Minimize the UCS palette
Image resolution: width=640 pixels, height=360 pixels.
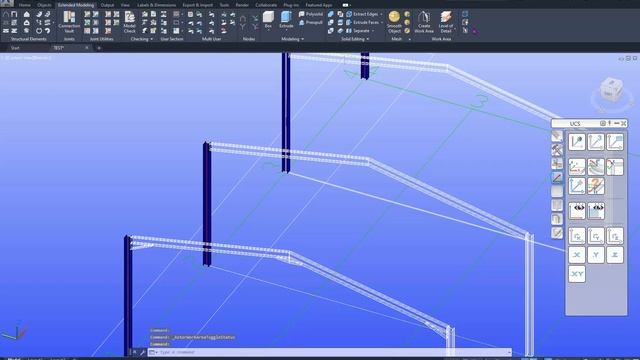(616, 123)
